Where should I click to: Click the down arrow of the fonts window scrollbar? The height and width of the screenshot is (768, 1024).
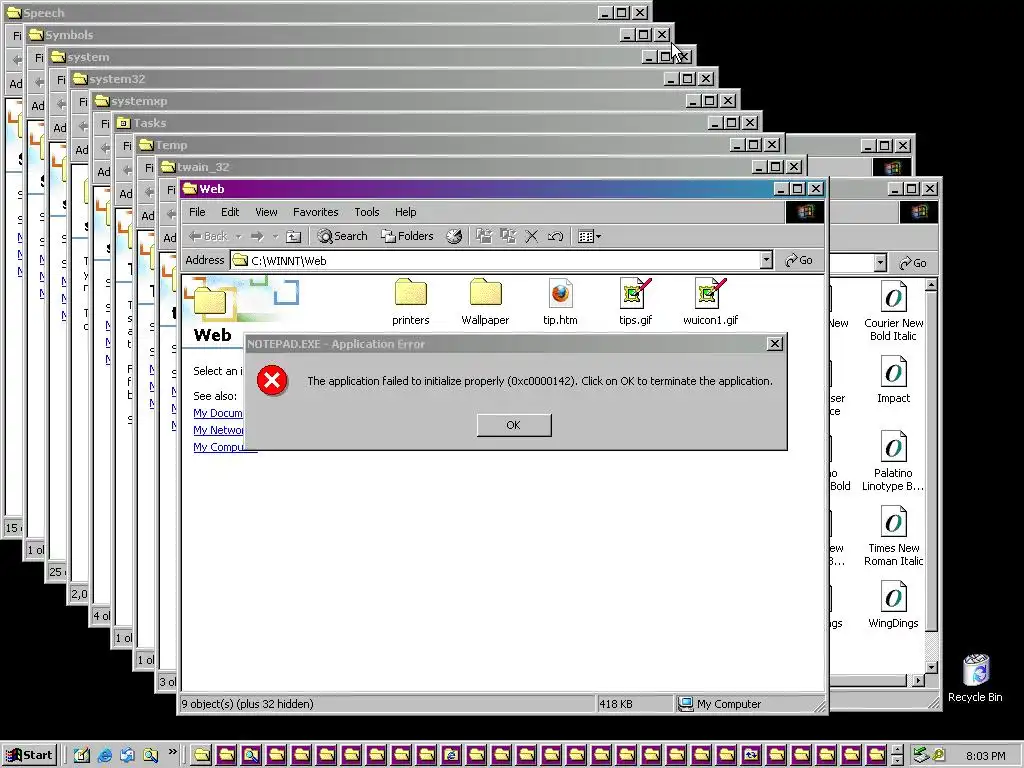coord(932,667)
